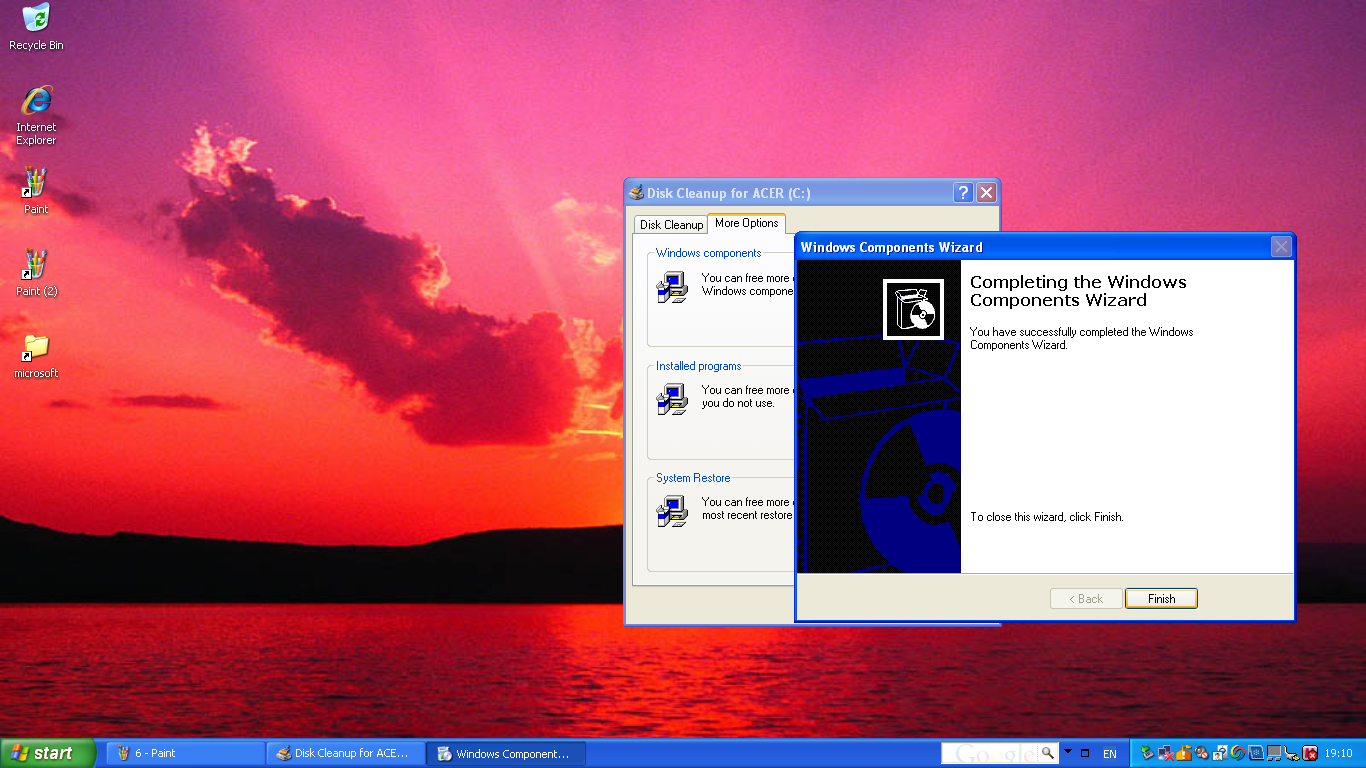Click the user photo tray icon
Image resolution: width=1366 pixels, height=768 pixels.
tap(1219, 753)
